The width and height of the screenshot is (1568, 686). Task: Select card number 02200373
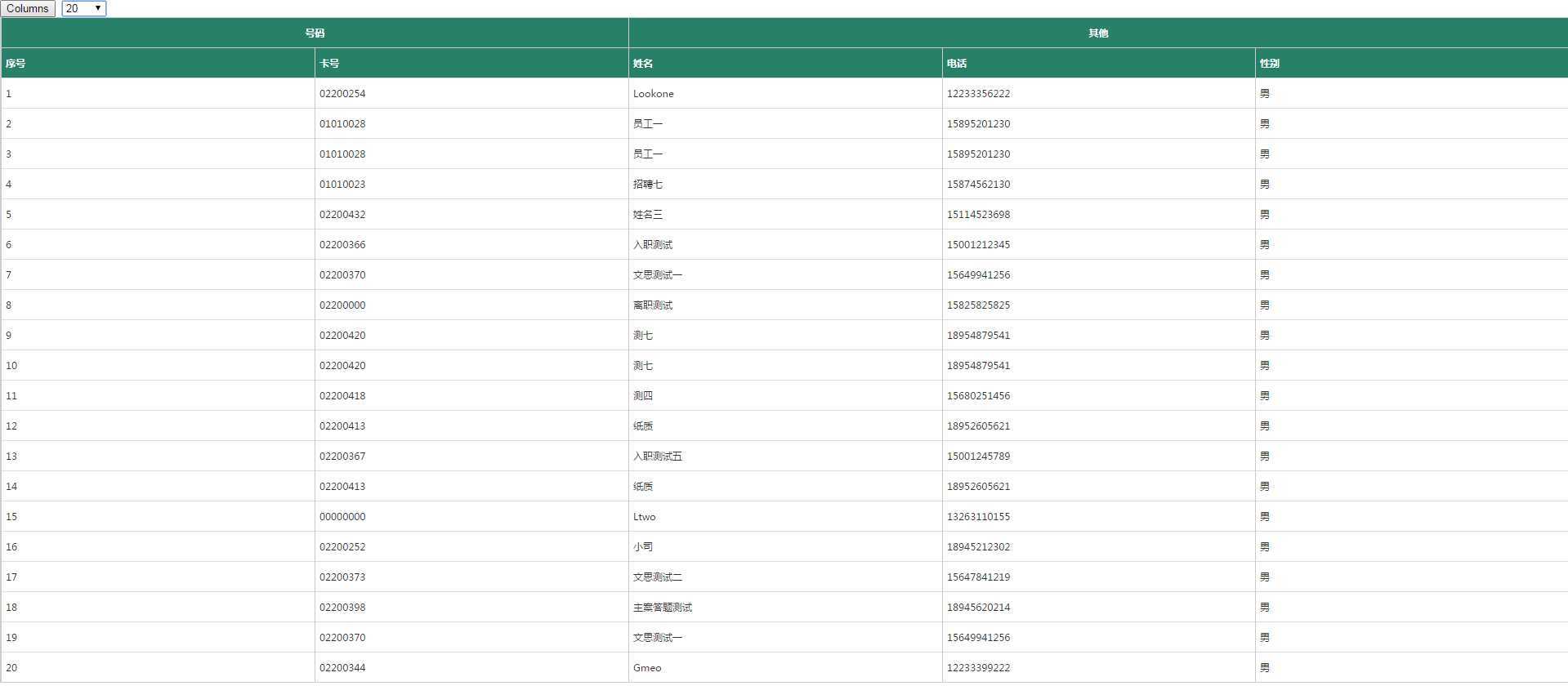(342, 577)
